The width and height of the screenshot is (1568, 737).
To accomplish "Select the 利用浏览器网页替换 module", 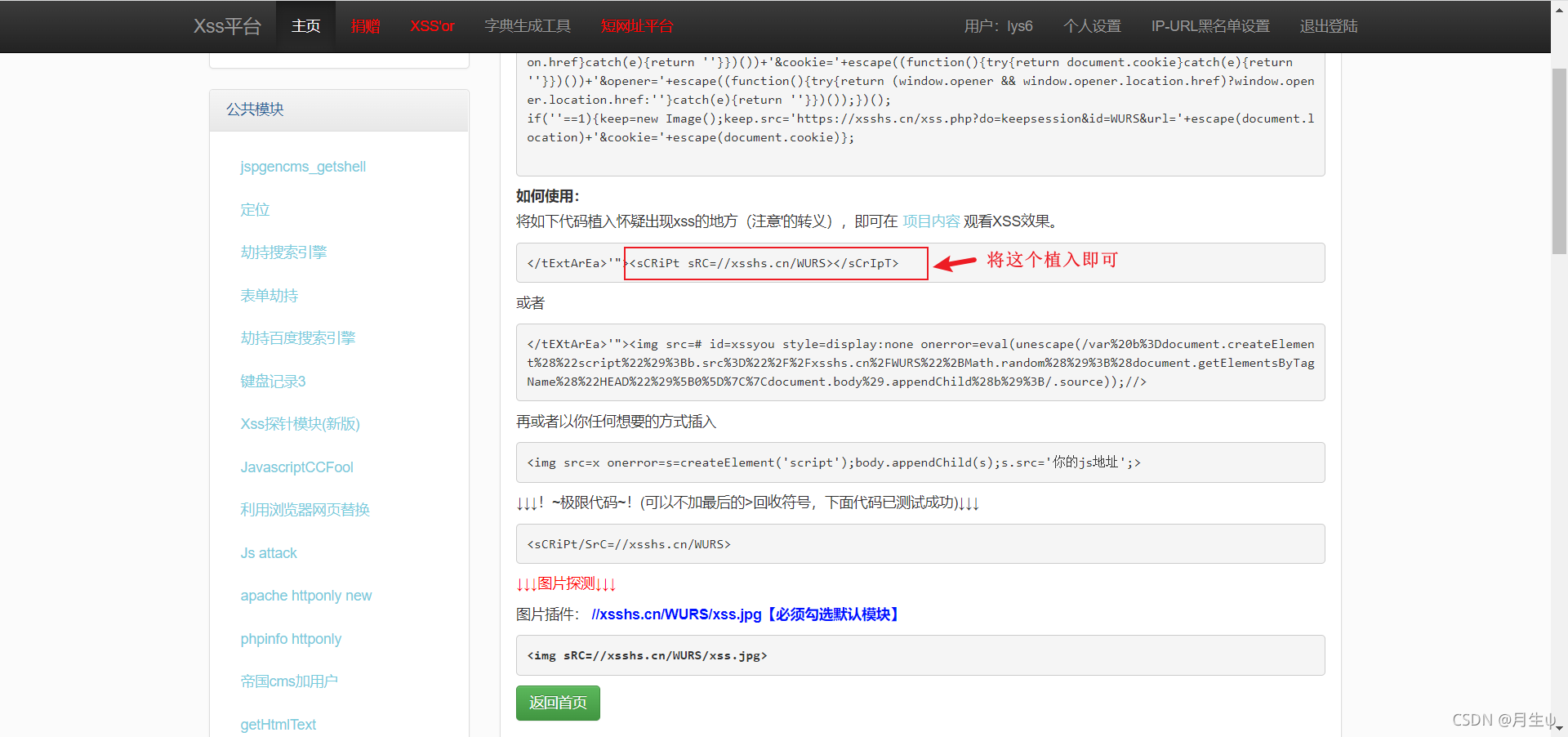I will [x=305, y=510].
